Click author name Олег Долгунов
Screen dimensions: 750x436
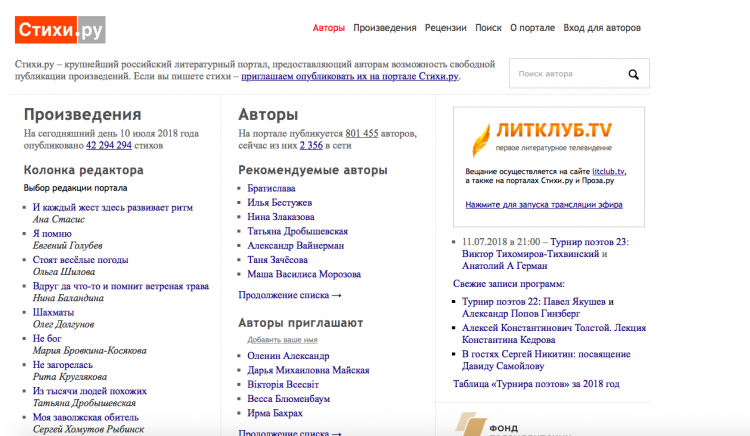click(x=63, y=324)
